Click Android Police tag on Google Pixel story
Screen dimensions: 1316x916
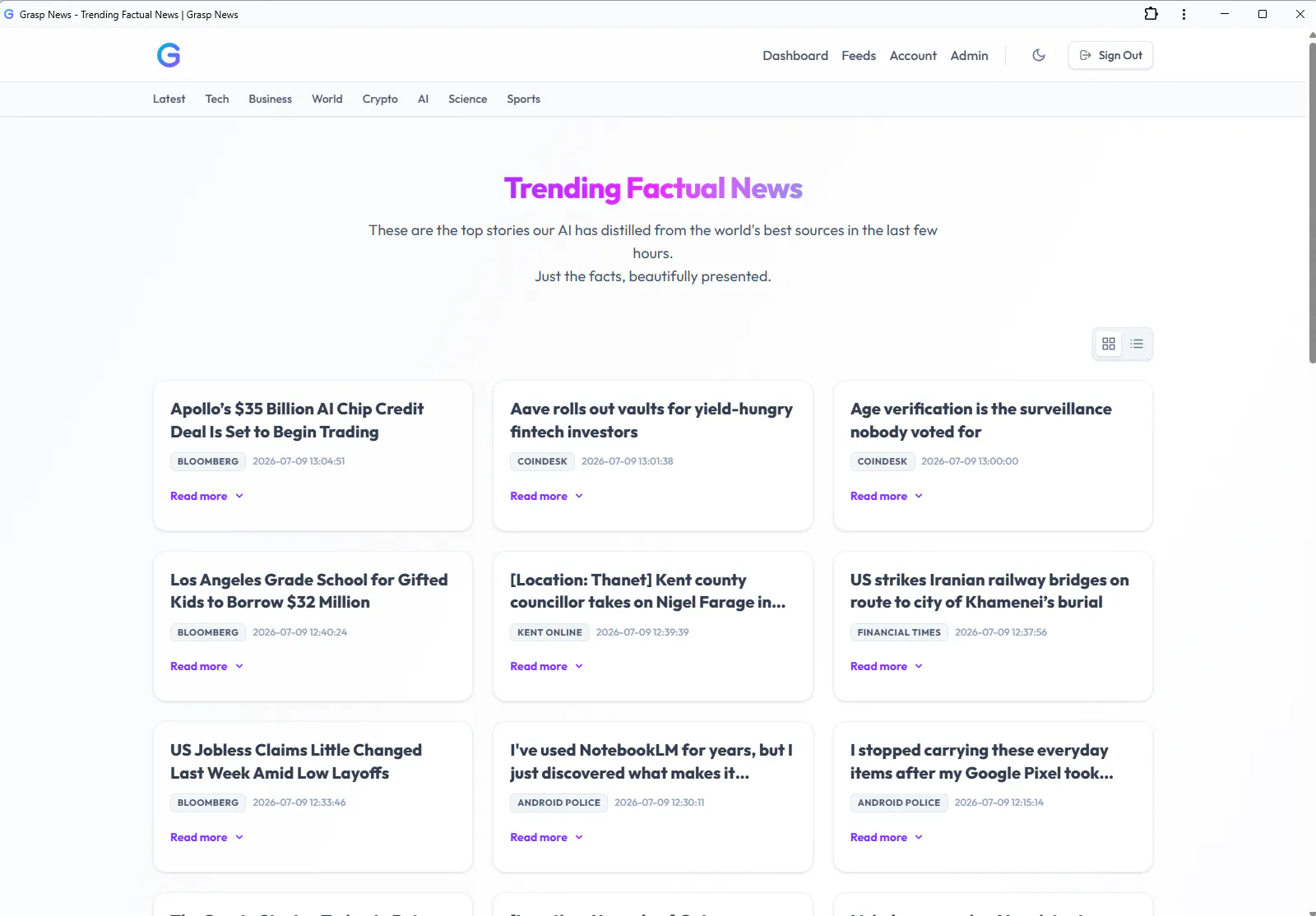[899, 803]
